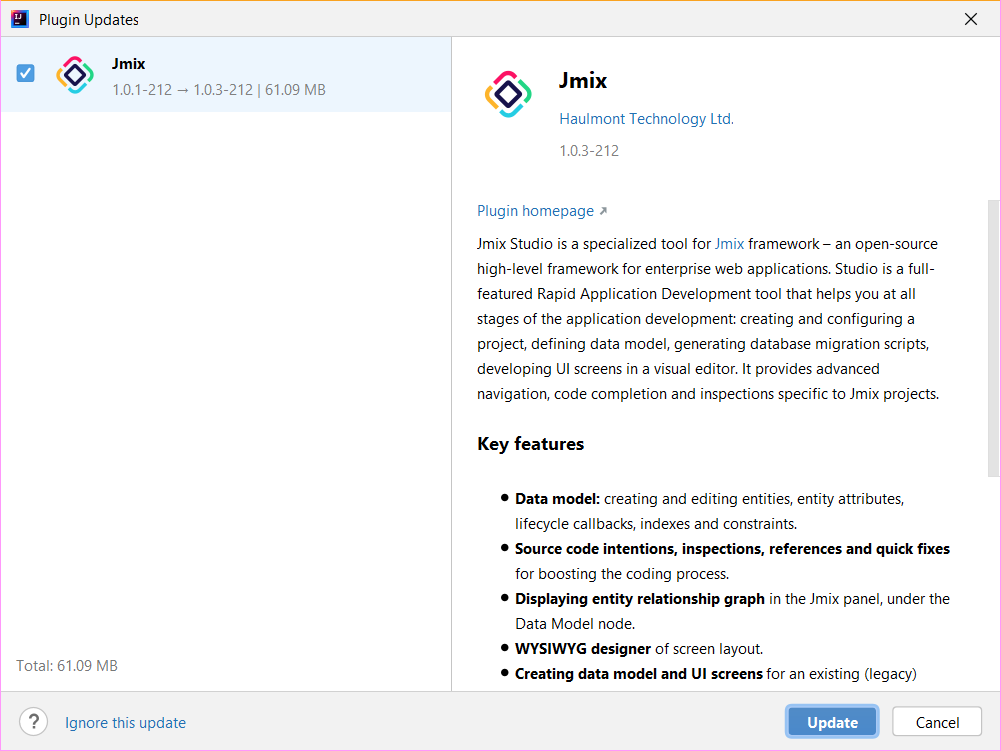The width and height of the screenshot is (1001, 751).
Task: Close the Plugin Updates dialog
Action: (970, 19)
